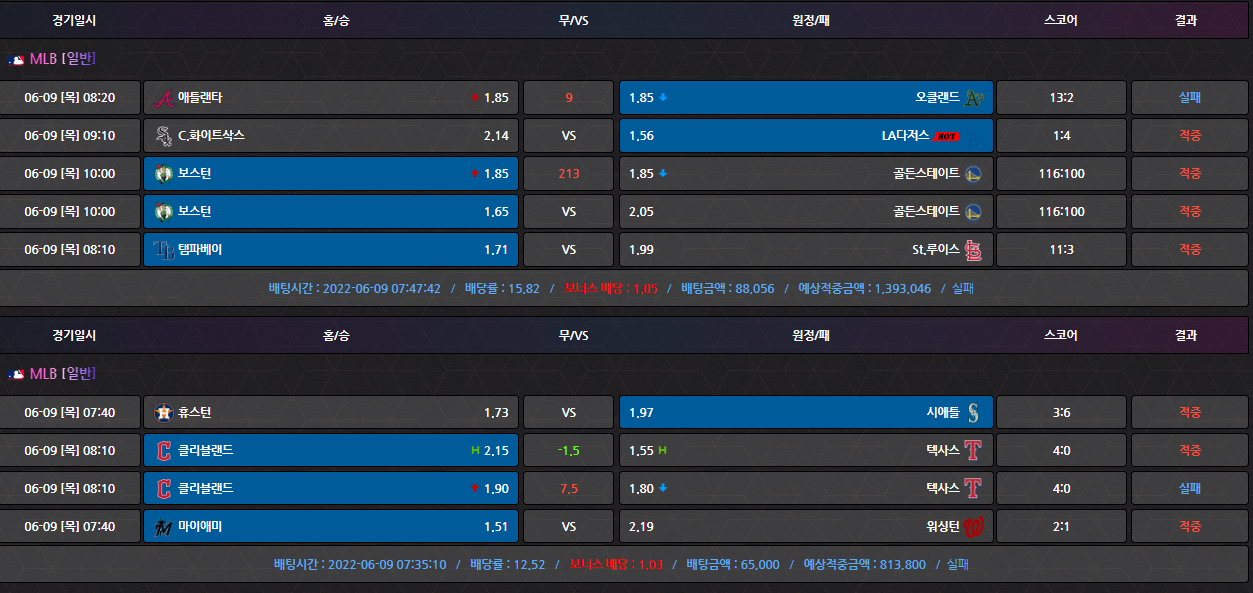Click the Houston Astros logo

pyautogui.click(x=163, y=413)
